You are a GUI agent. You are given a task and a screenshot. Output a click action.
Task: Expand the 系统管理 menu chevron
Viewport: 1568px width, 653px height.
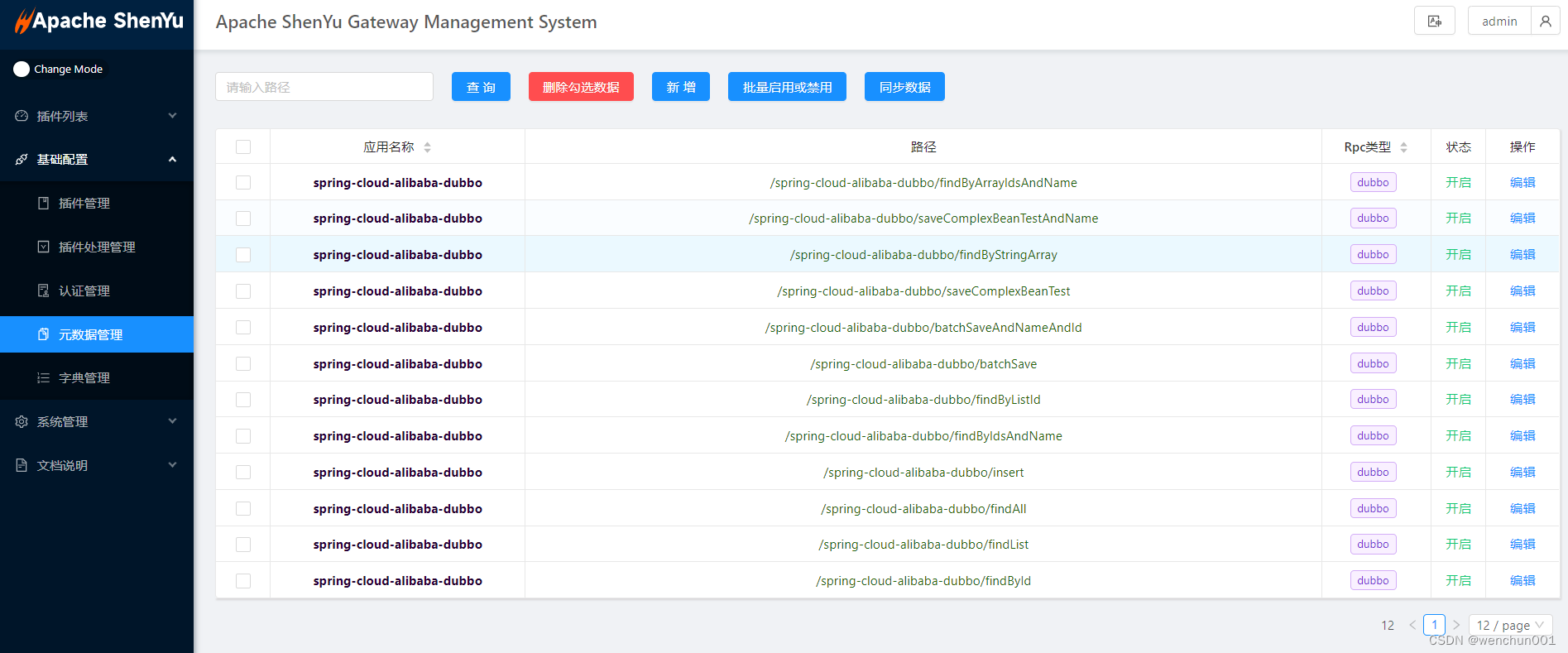tap(172, 421)
